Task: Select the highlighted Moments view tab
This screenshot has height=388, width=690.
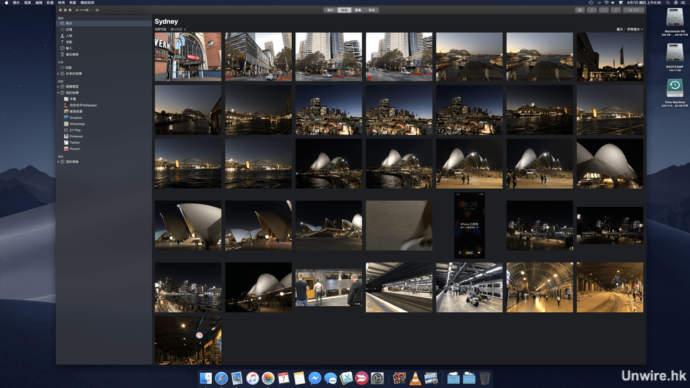Action: point(344,10)
